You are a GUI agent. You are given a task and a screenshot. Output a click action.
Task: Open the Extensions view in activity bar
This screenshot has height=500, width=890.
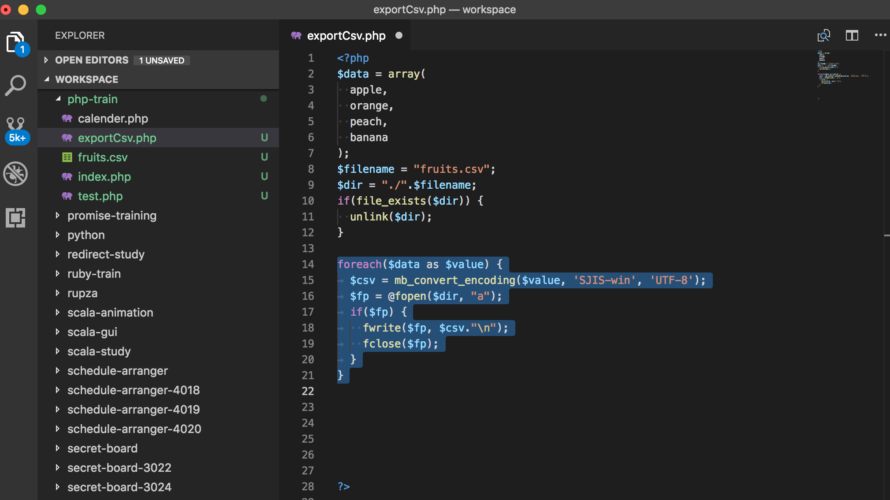pos(15,217)
